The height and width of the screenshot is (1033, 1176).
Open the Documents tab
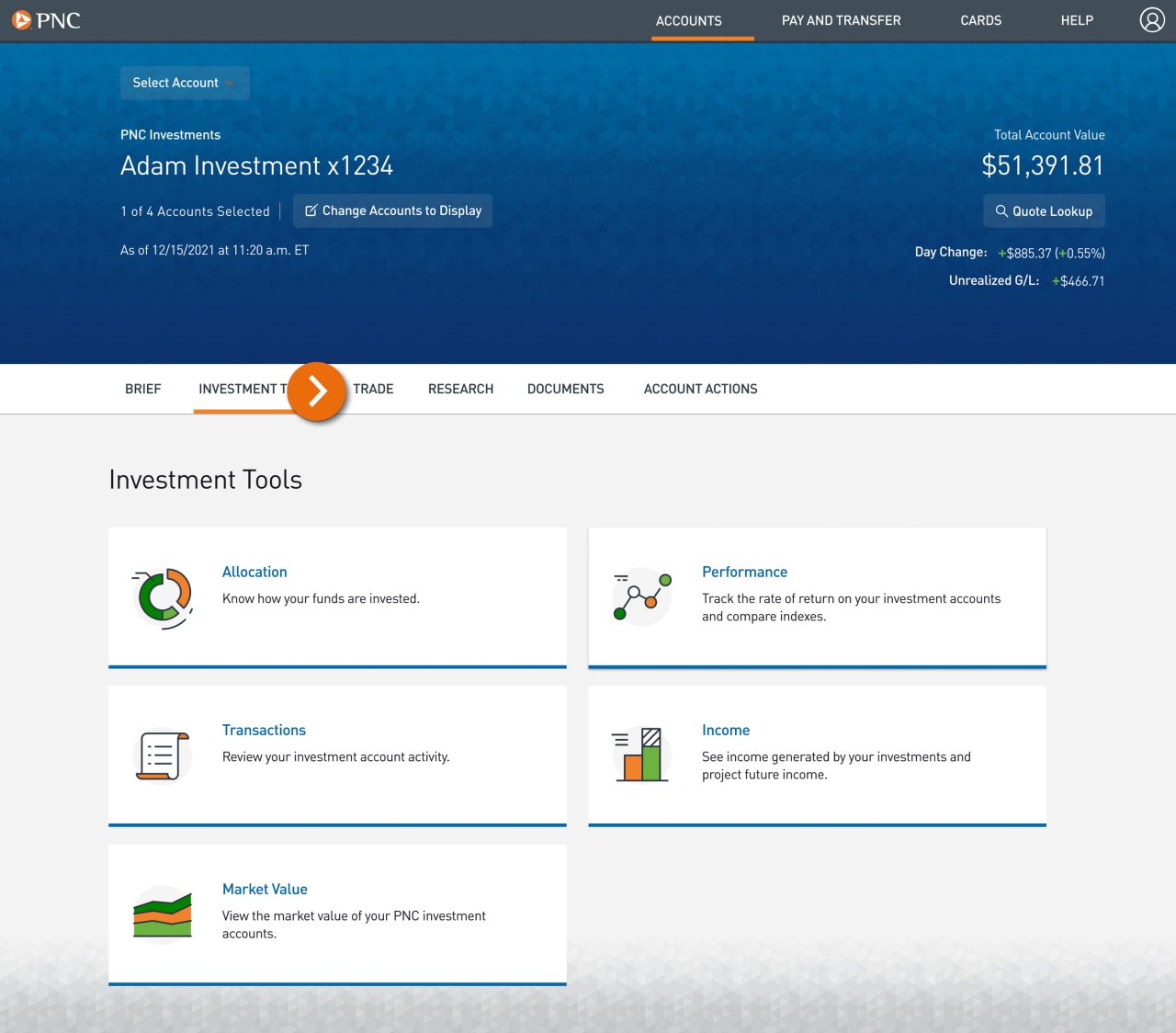coord(565,389)
